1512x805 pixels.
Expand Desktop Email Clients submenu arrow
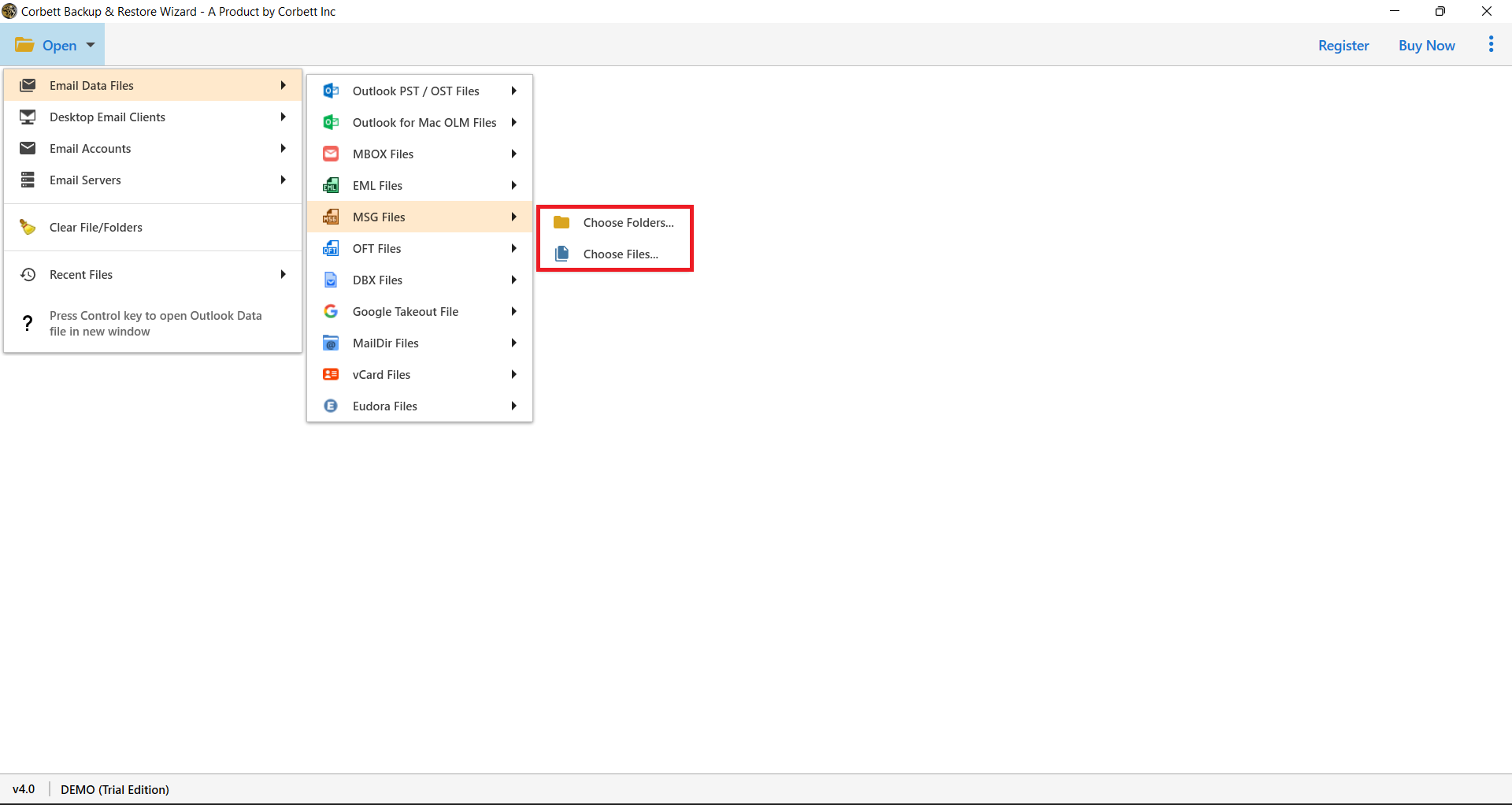[283, 117]
